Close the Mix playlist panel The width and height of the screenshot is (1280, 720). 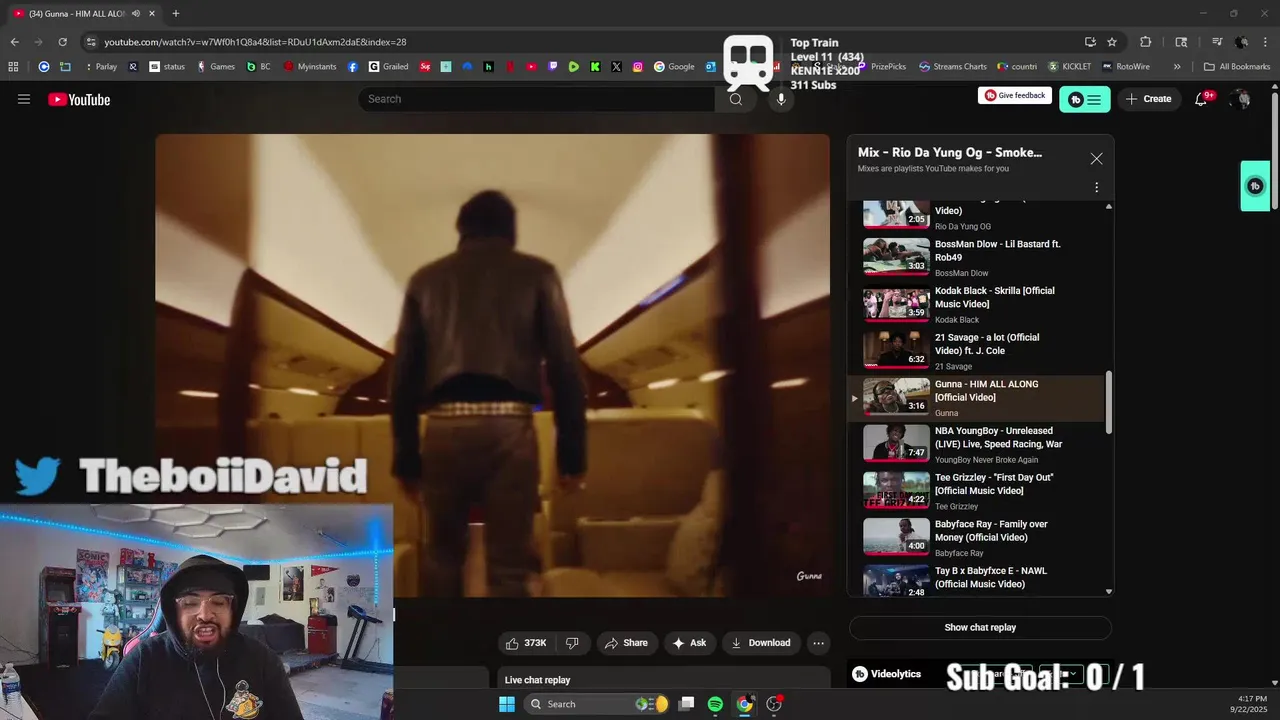coord(1096,159)
